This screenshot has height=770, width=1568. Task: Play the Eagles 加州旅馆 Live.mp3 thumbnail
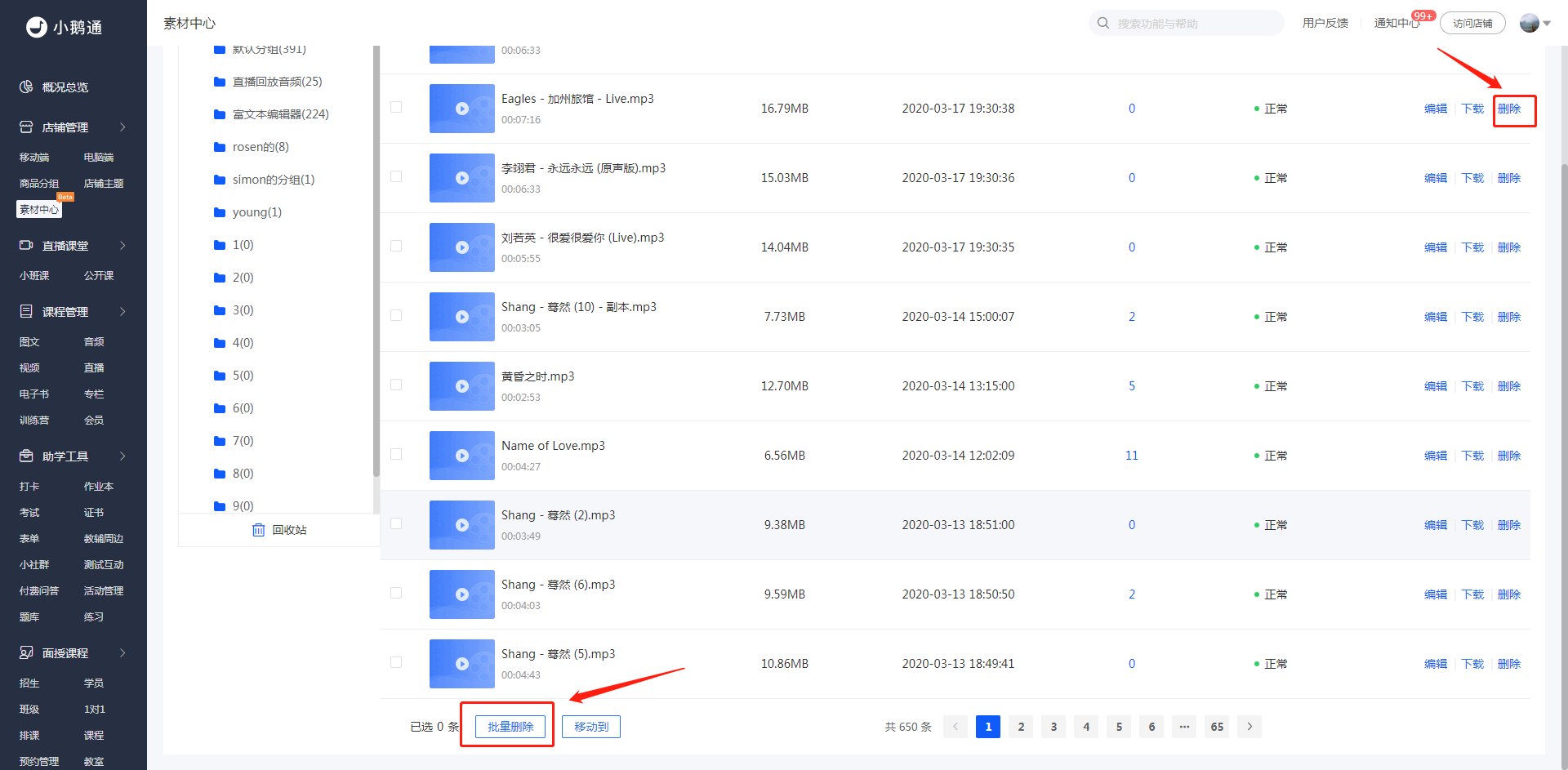click(462, 109)
